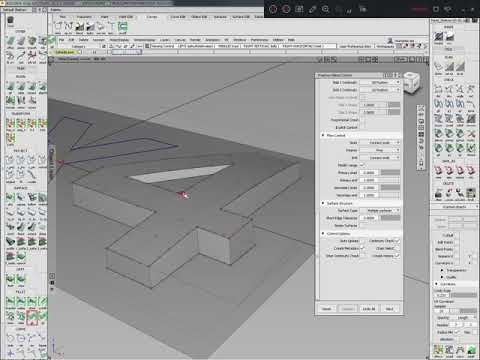480x360 pixels.
Task: Open the Surface Type dropdown
Action: [380, 211]
